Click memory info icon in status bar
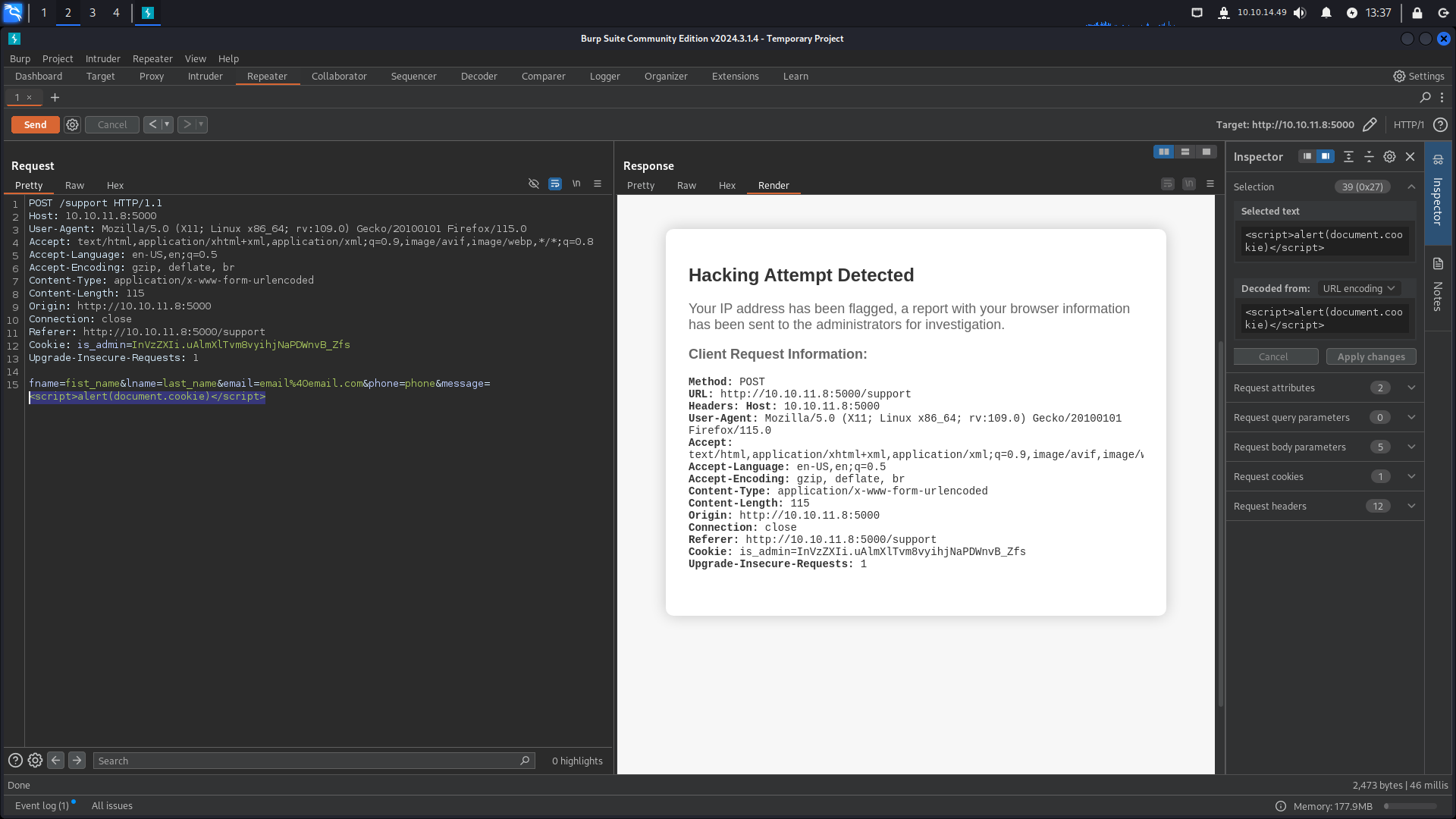This screenshot has height=819, width=1456. (x=1281, y=806)
